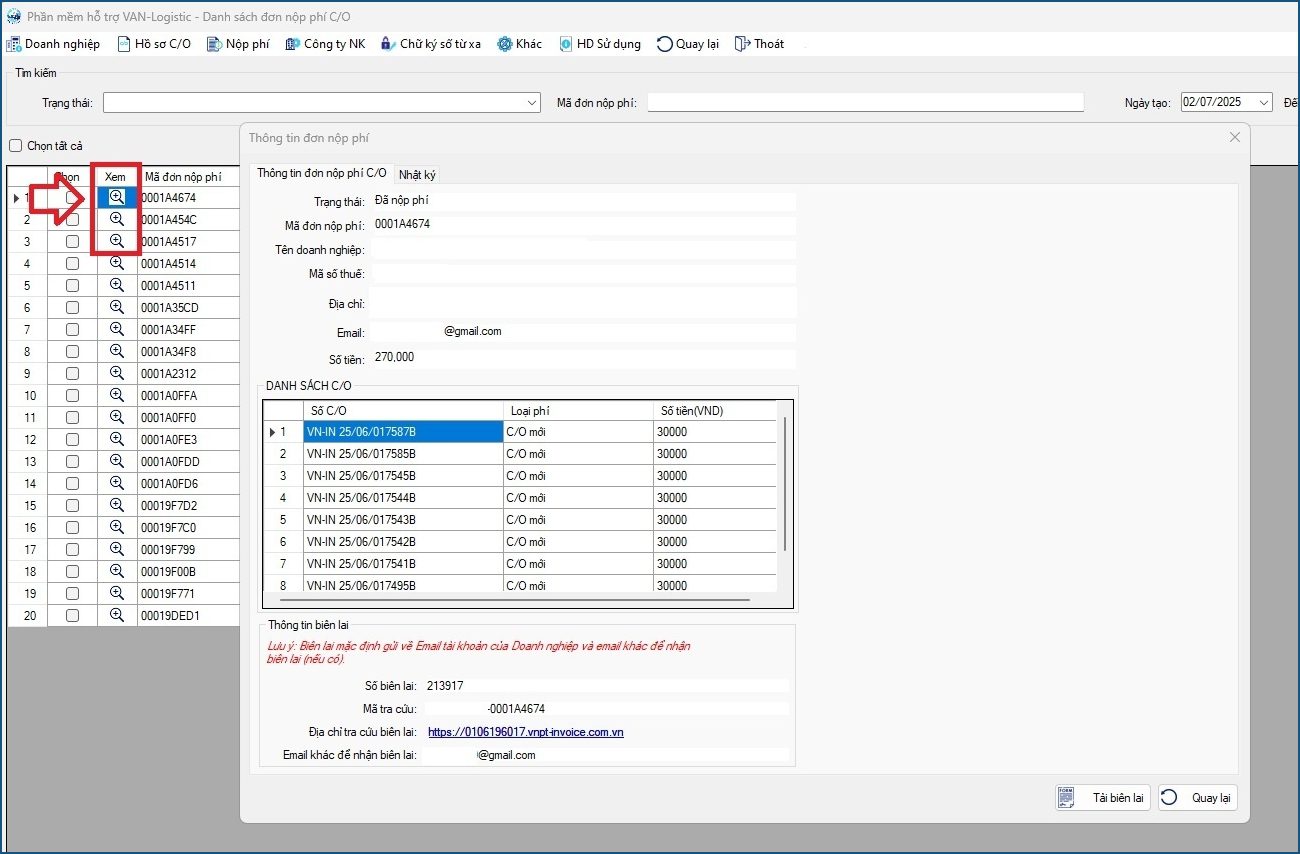Open the view magnifier for order 0001A4674

tap(117, 197)
